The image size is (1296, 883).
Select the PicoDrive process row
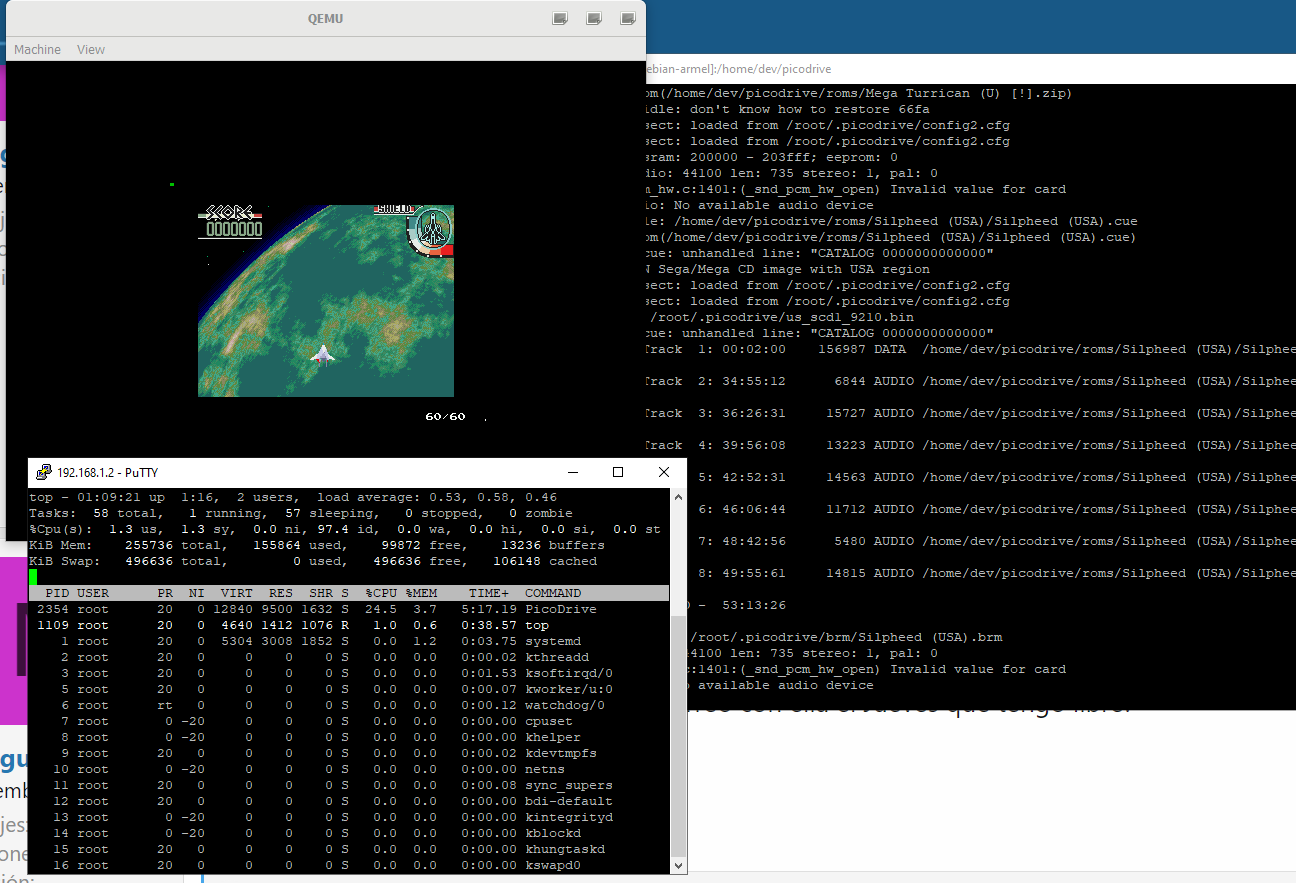[348, 609]
